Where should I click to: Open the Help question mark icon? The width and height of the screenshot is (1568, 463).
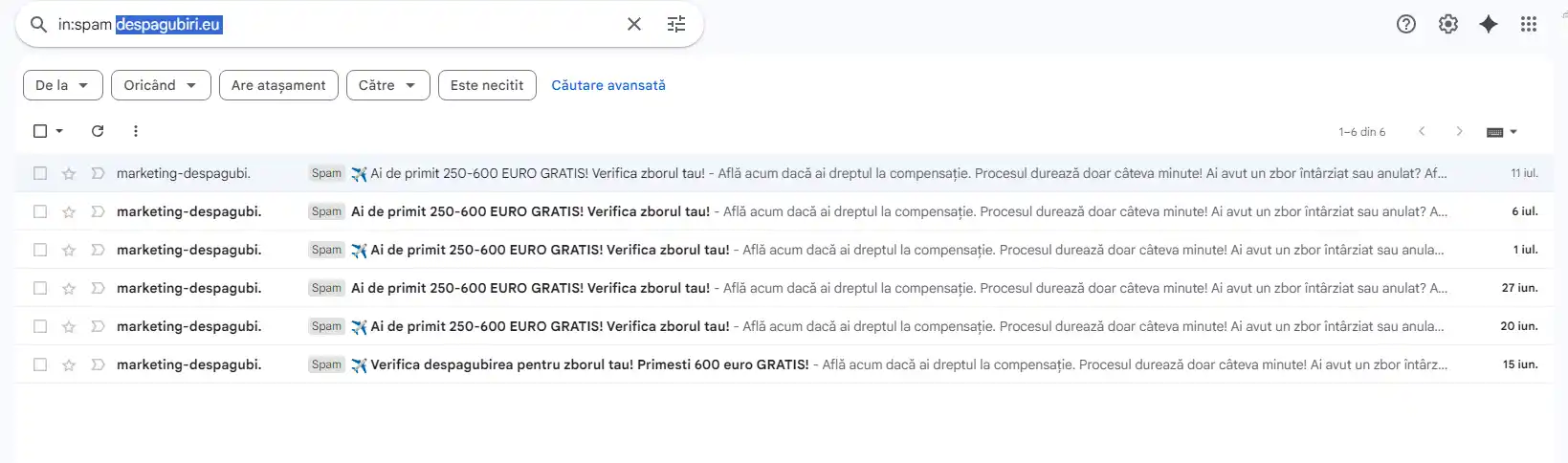[x=1405, y=24]
